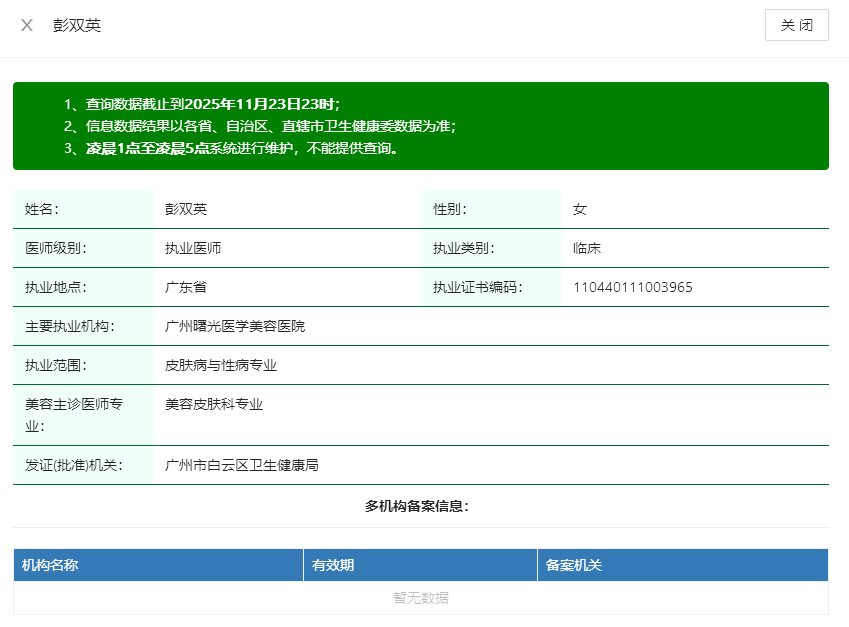The width and height of the screenshot is (849, 627).
Task: Click the 有效期 column header
Action: [333, 565]
